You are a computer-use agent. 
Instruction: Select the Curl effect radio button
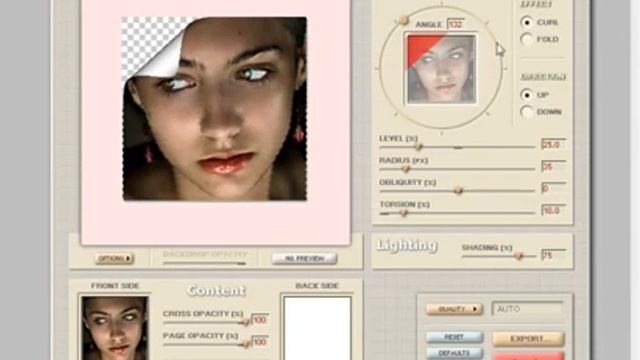527,22
